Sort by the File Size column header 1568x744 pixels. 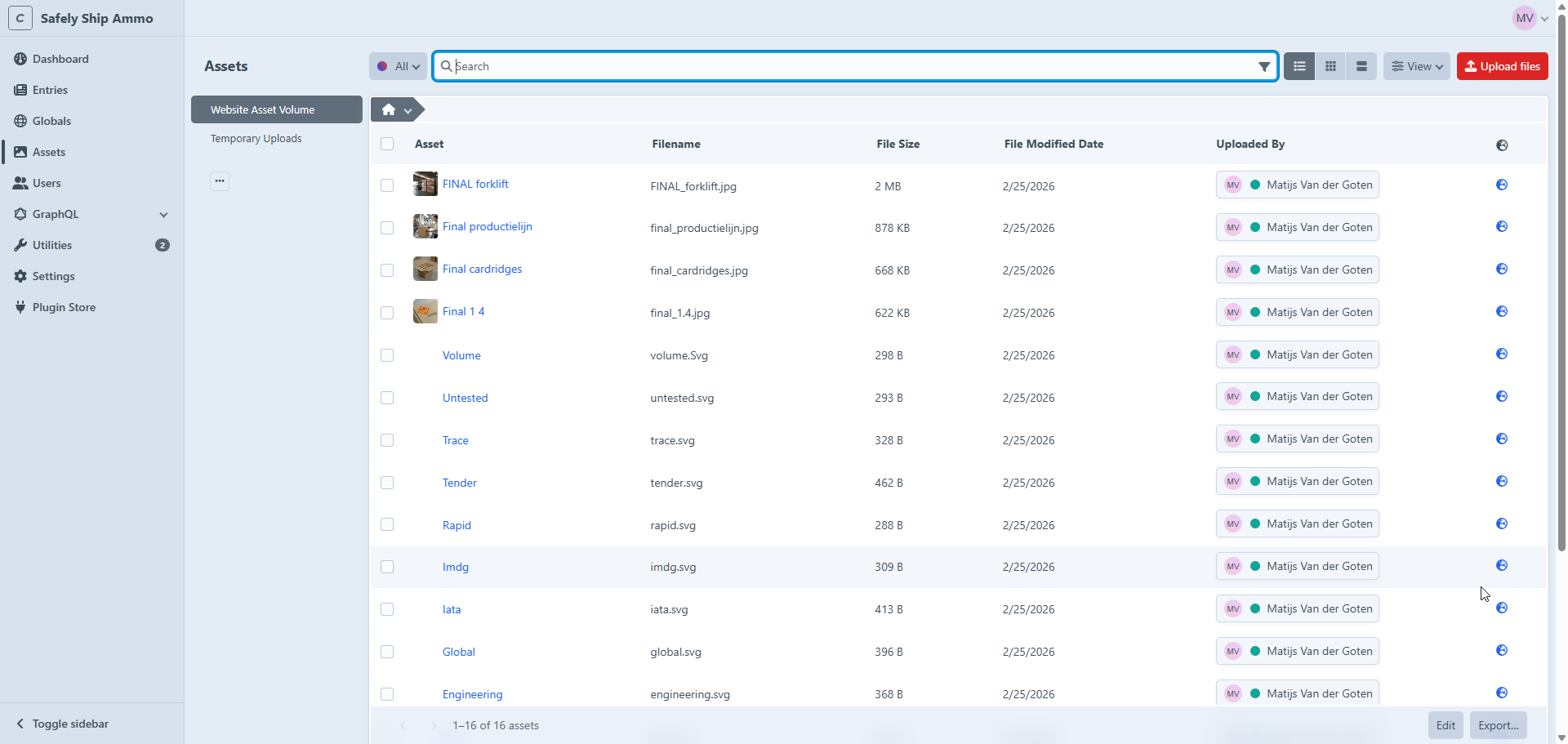[898, 144]
